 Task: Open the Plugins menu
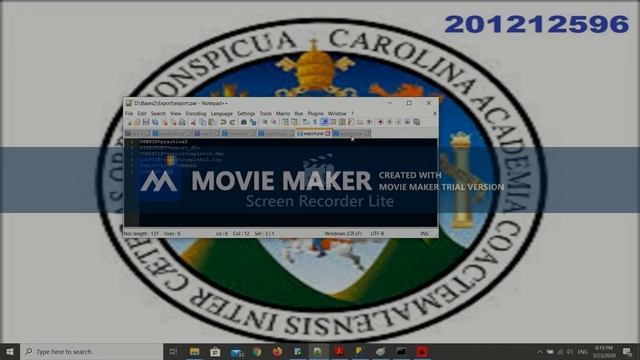[315, 113]
